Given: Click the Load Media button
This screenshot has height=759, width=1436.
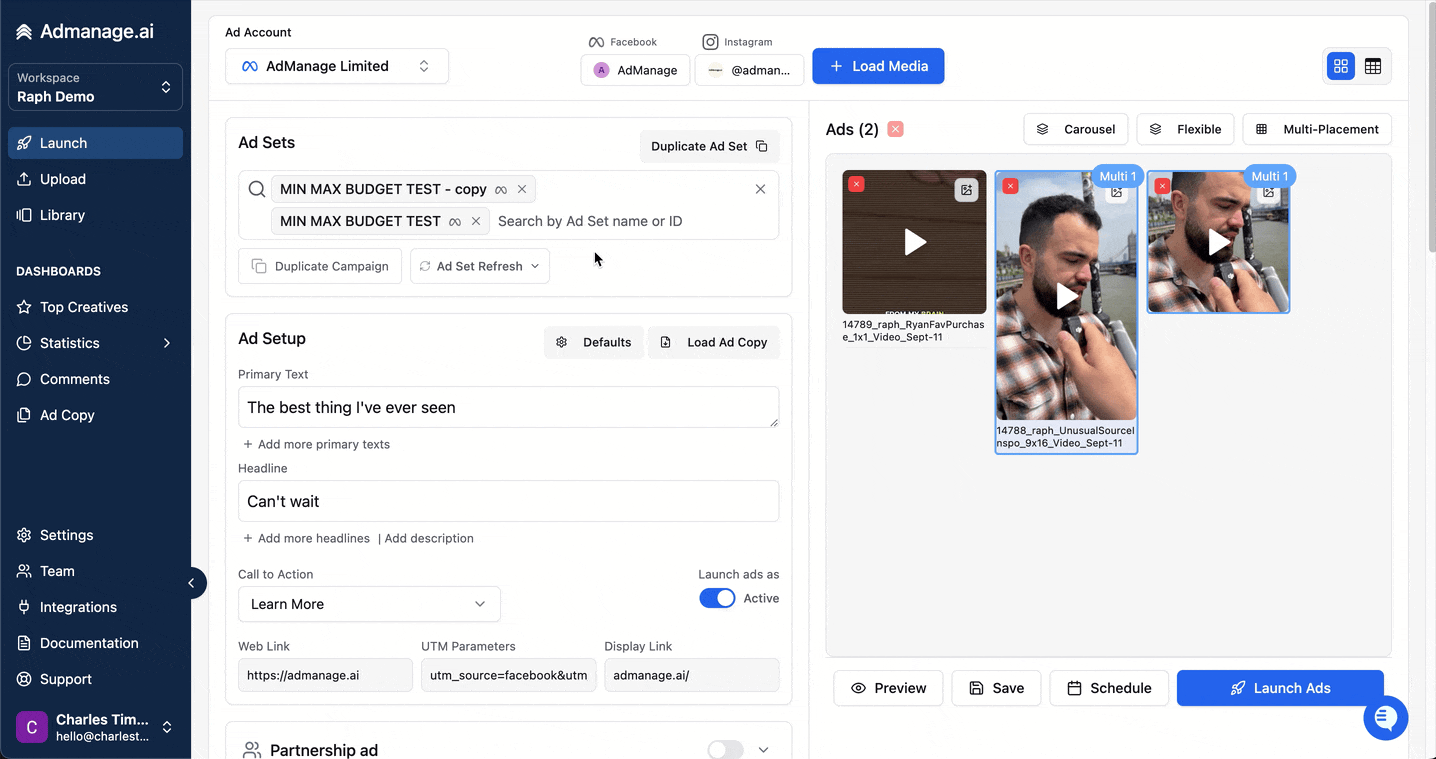Looking at the screenshot, I should [x=878, y=66].
